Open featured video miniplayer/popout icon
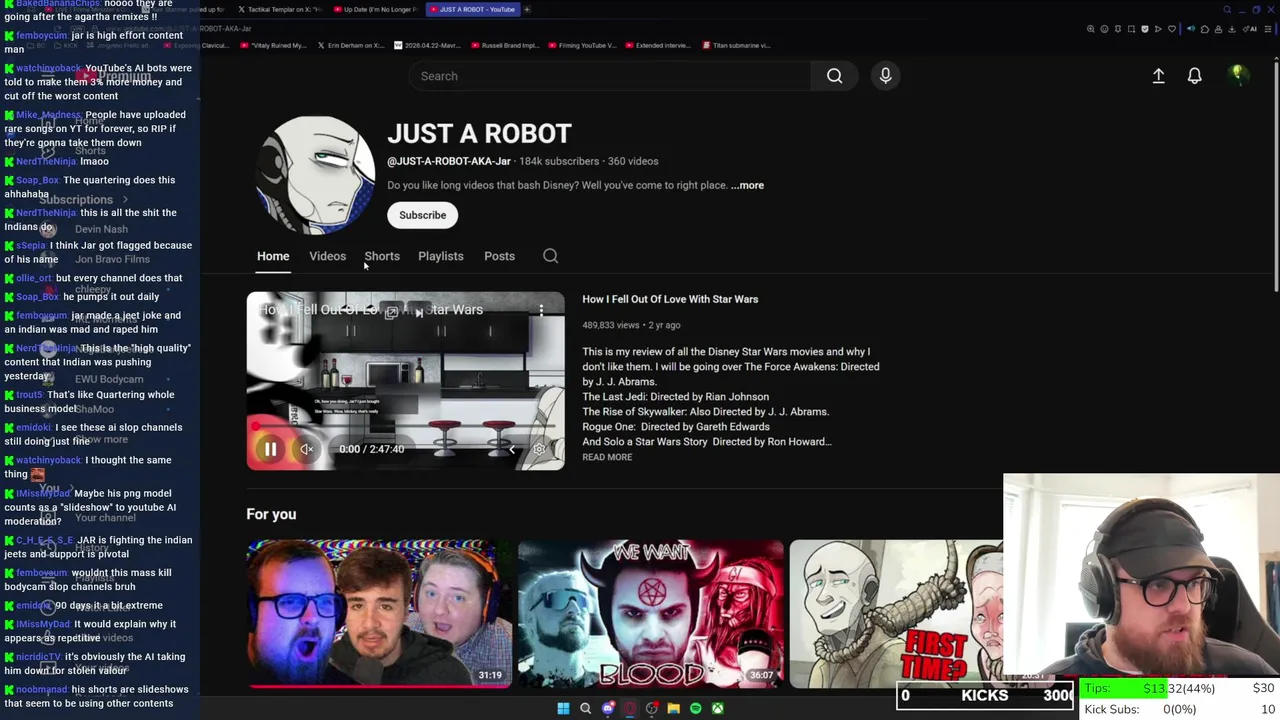Image resolution: width=1280 pixels, height=720 pixels. 392,312
